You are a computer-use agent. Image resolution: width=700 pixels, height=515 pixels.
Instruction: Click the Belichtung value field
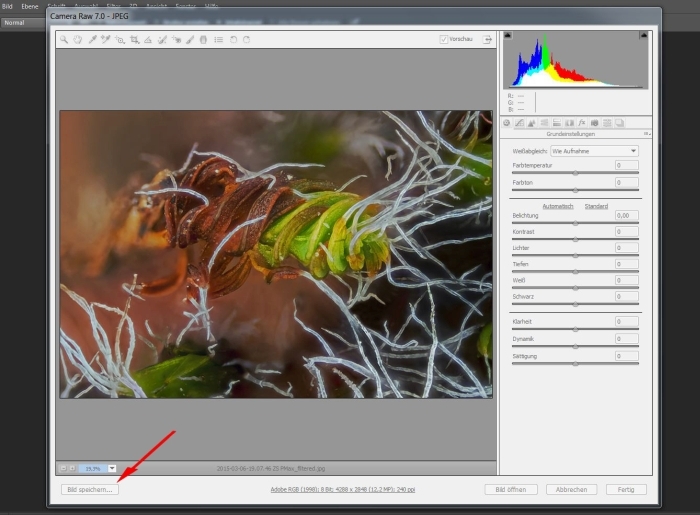click(626, 215)
